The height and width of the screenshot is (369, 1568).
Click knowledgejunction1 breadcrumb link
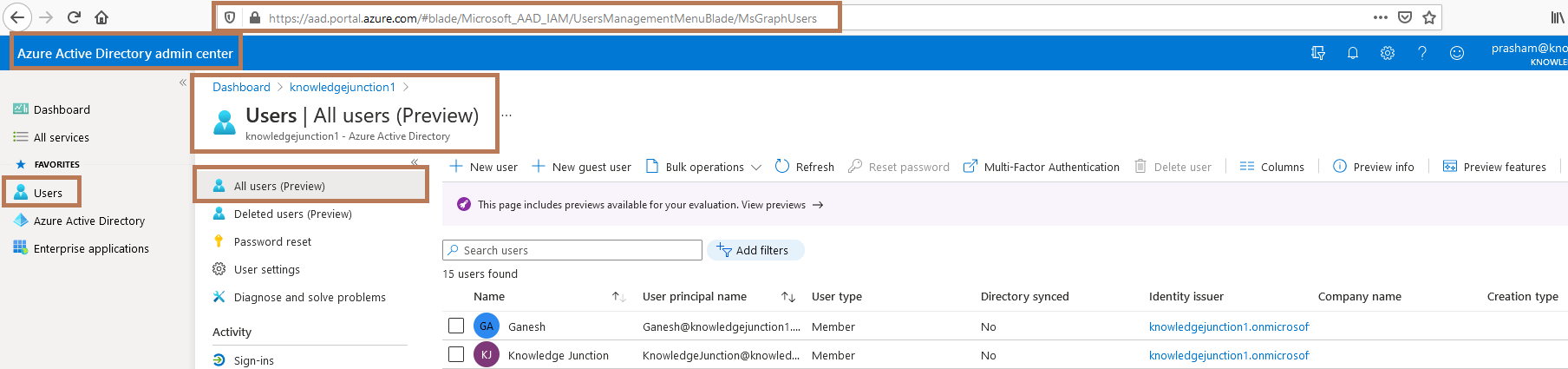[343, 87]
